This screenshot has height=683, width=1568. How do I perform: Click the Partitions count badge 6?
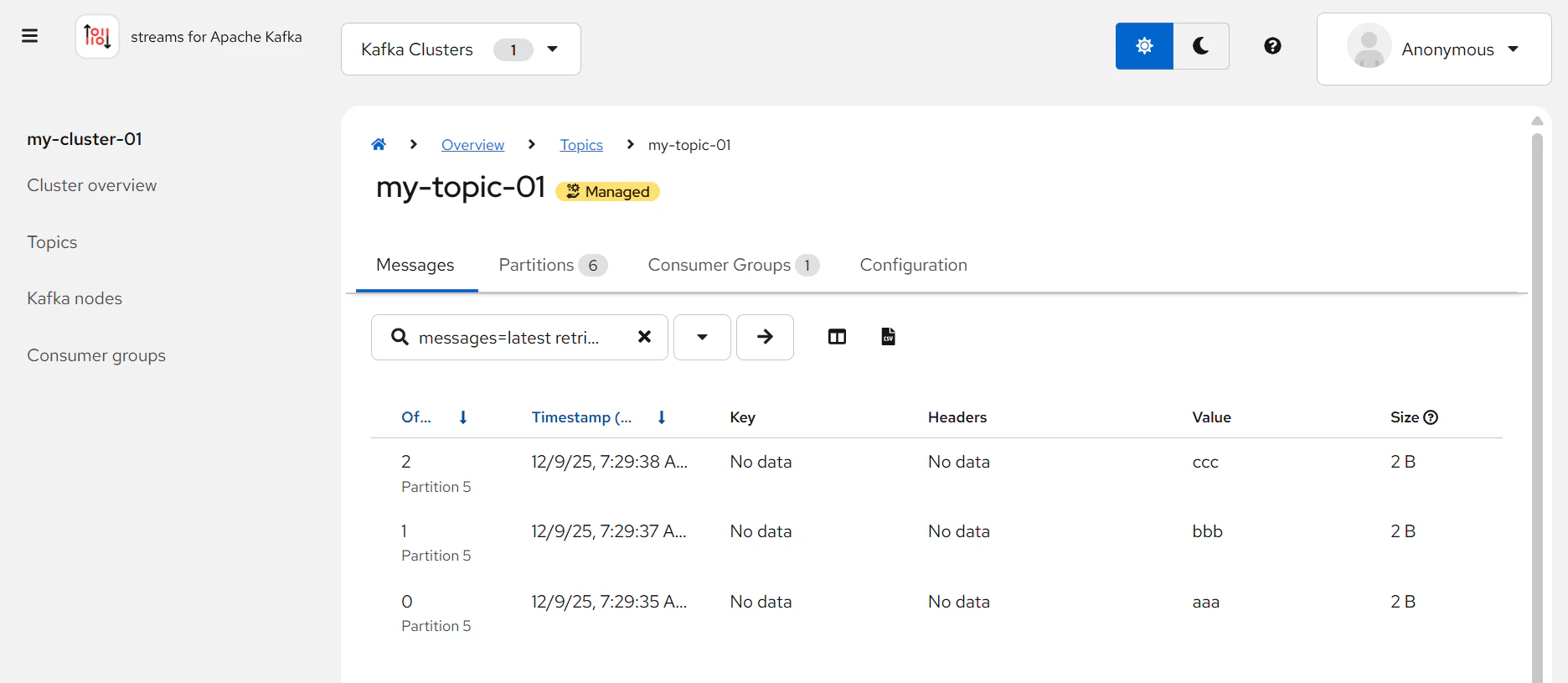tap(593, 266)
